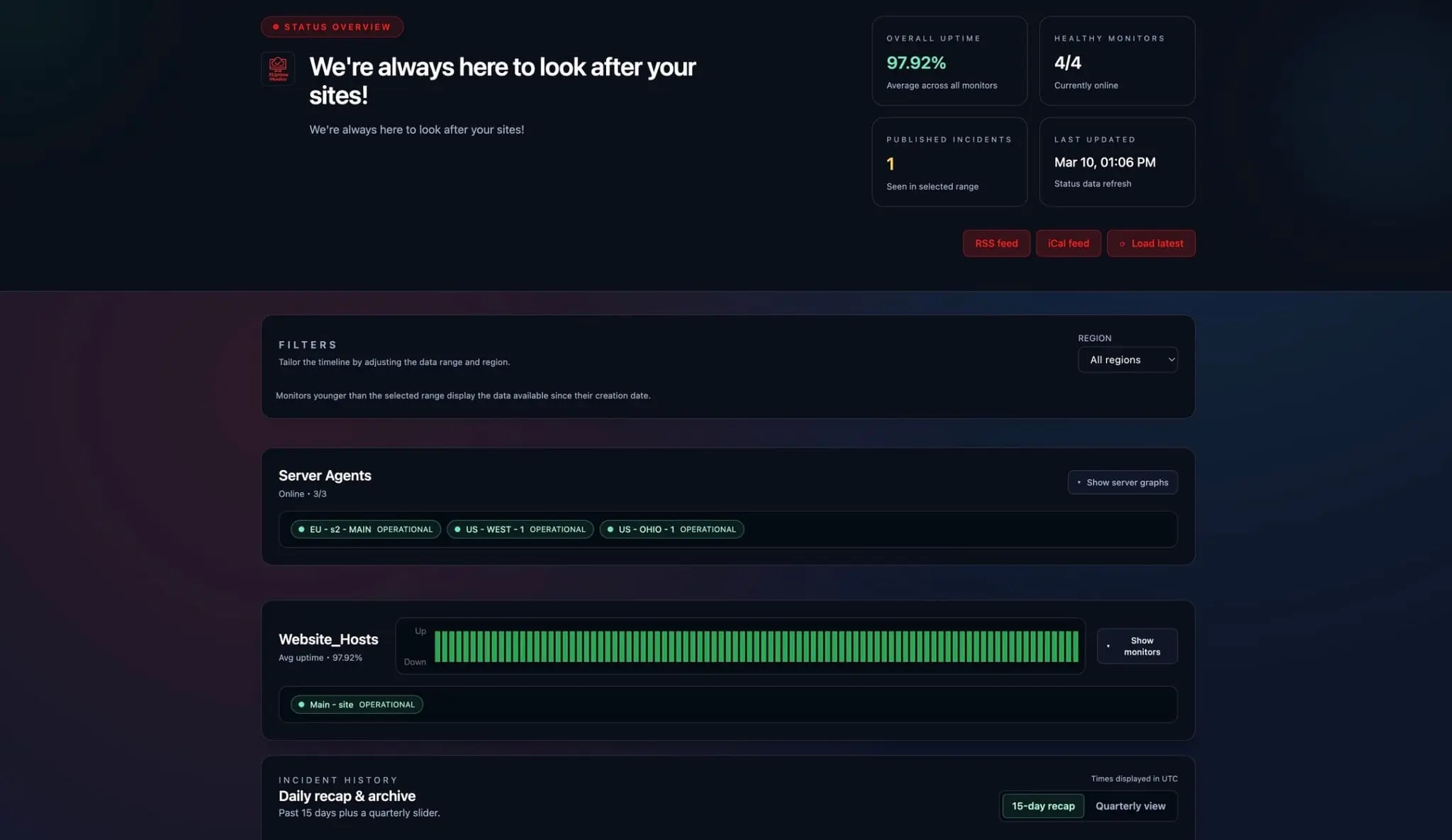The image size is (1452, 840).
Task: Click the Main - site operational chip
Action: [x=357, y=705]
